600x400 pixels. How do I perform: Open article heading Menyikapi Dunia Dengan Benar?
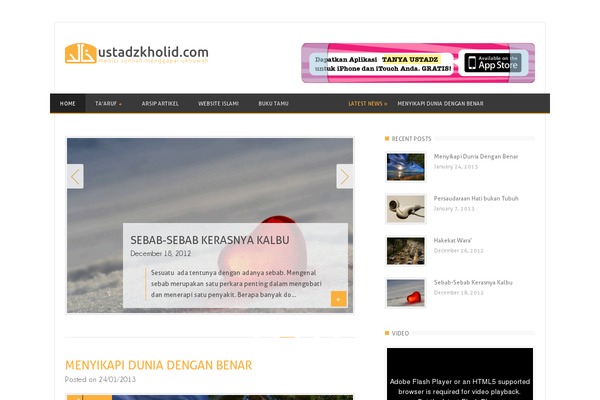pos(158,365)
